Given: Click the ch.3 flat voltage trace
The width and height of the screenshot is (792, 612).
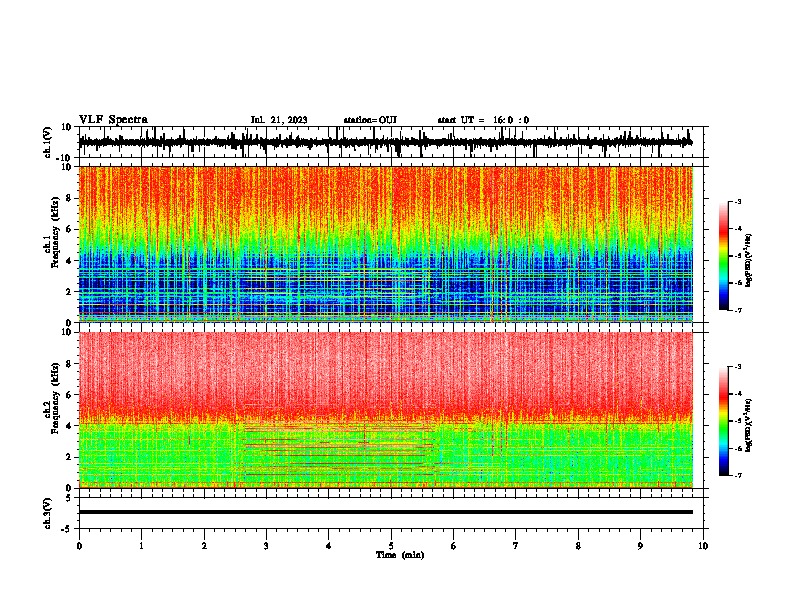Looking at the screenshot, I should point(386,512).
